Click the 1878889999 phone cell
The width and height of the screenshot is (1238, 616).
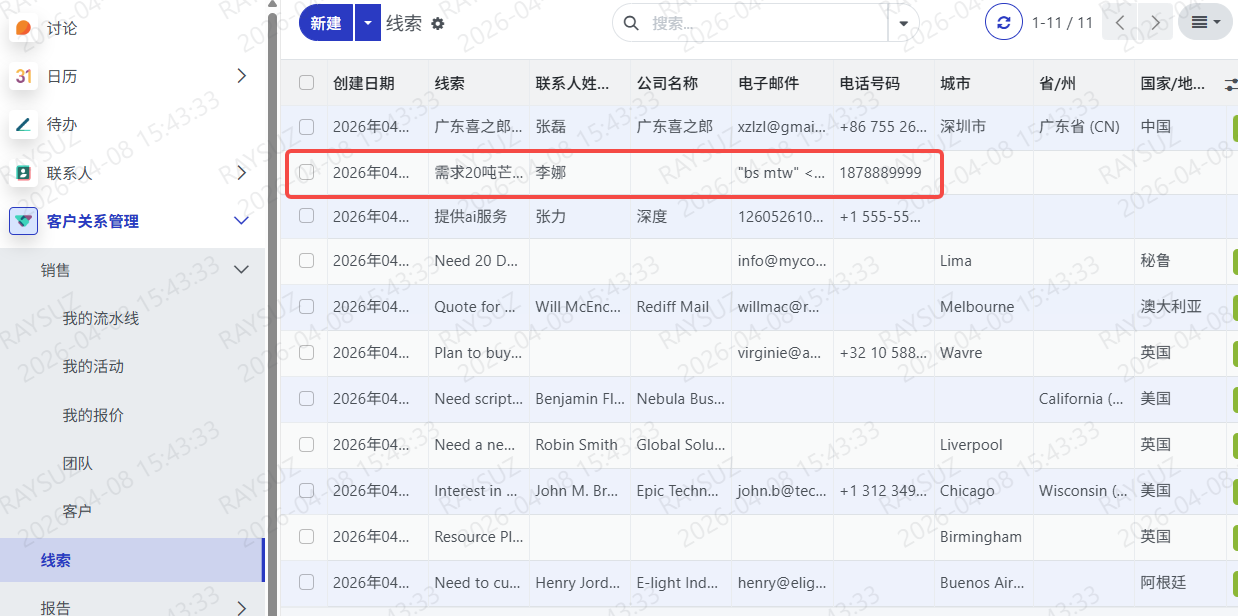(883, 172)
